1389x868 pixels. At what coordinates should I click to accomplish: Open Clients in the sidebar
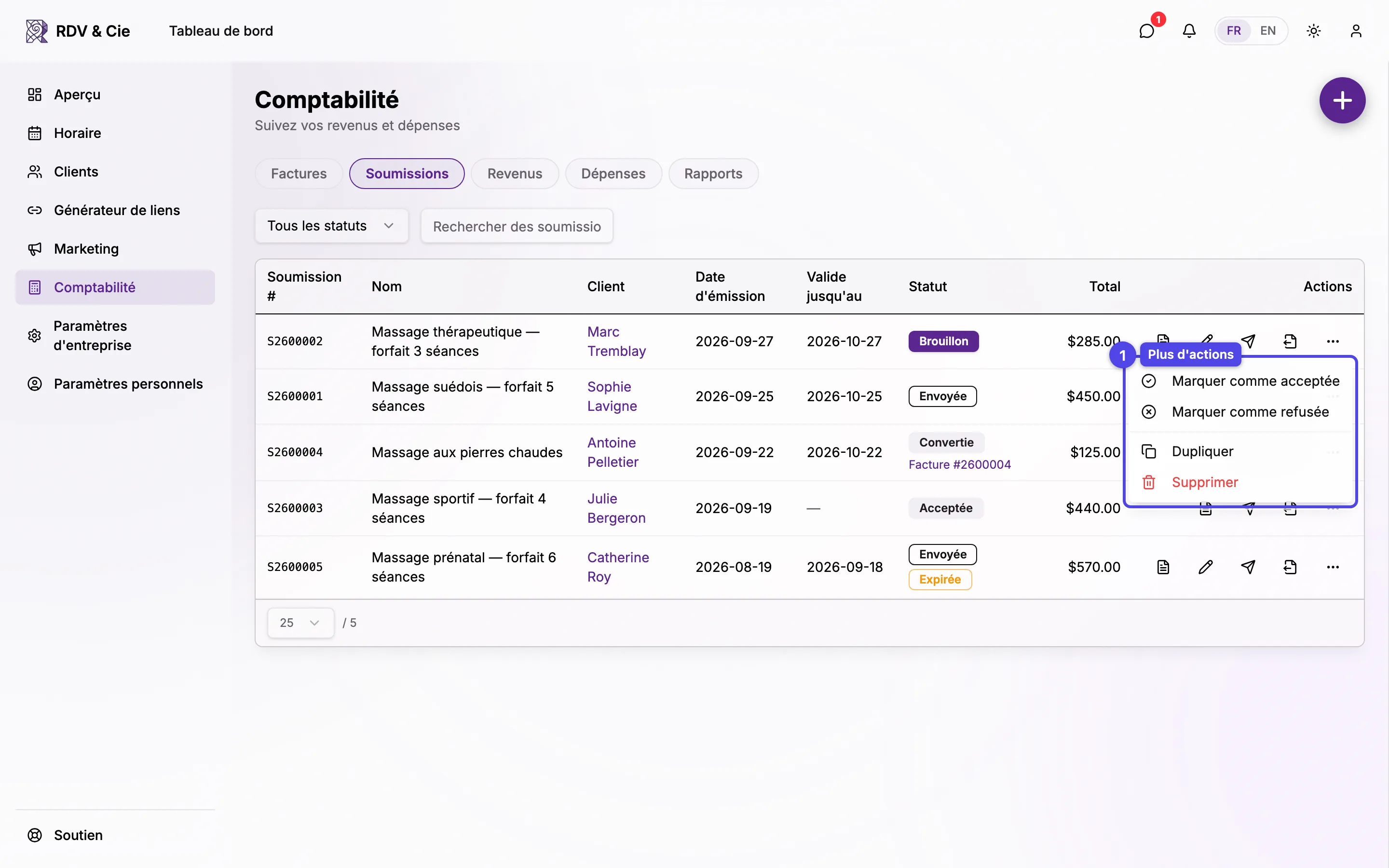115,172
